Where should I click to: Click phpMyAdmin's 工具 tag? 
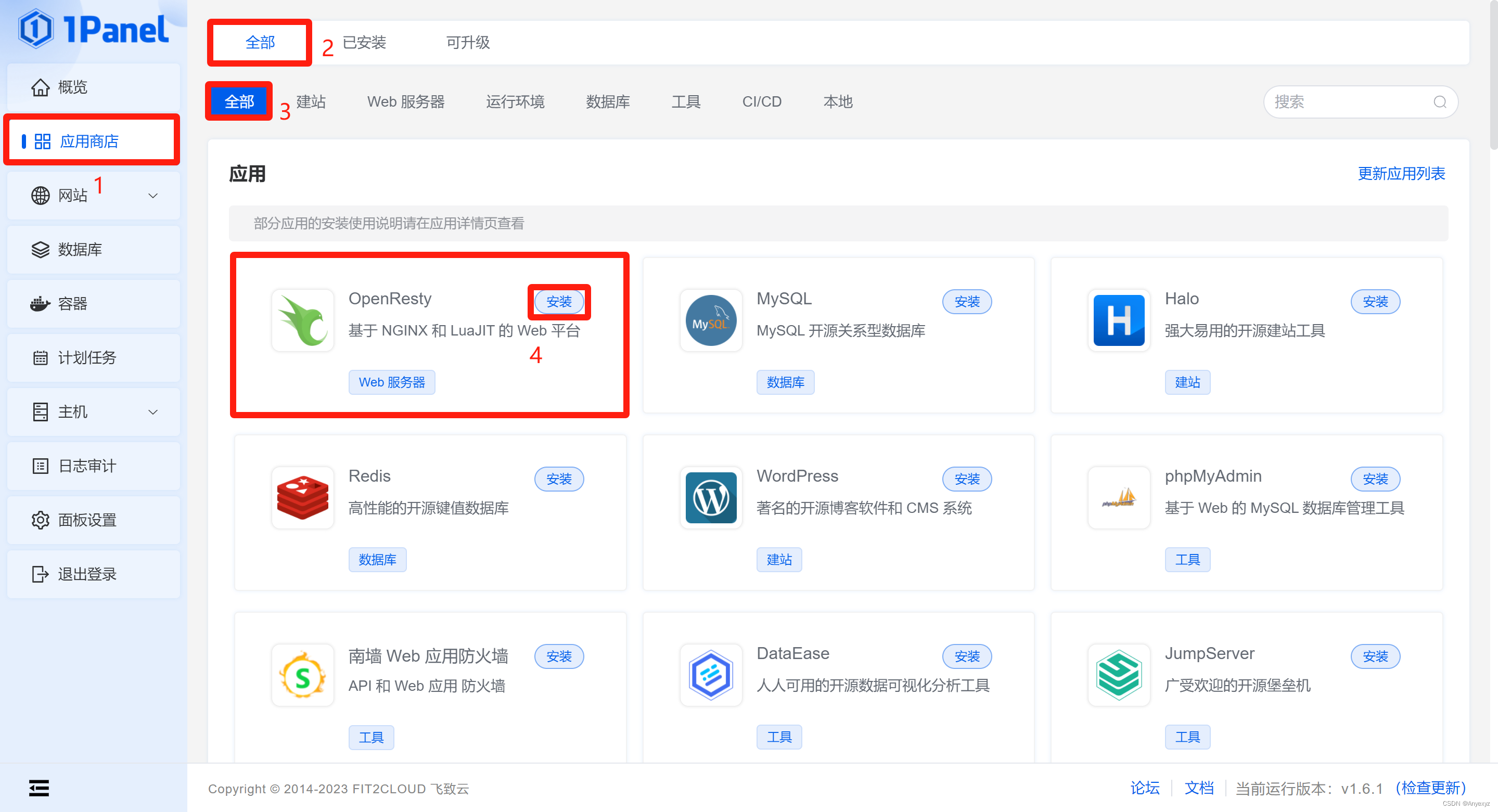(x=1187, y=559)
